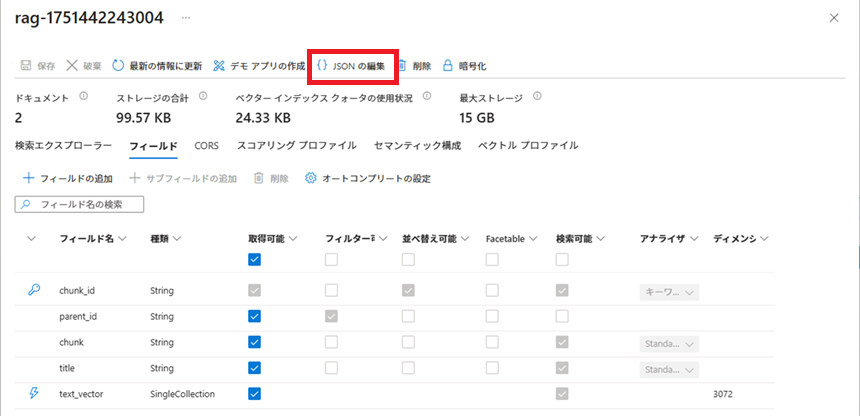Viewport: 860px width, 416px height.
Task: Click the 24.33 KB vector quota value
Action: pos(263,117)
